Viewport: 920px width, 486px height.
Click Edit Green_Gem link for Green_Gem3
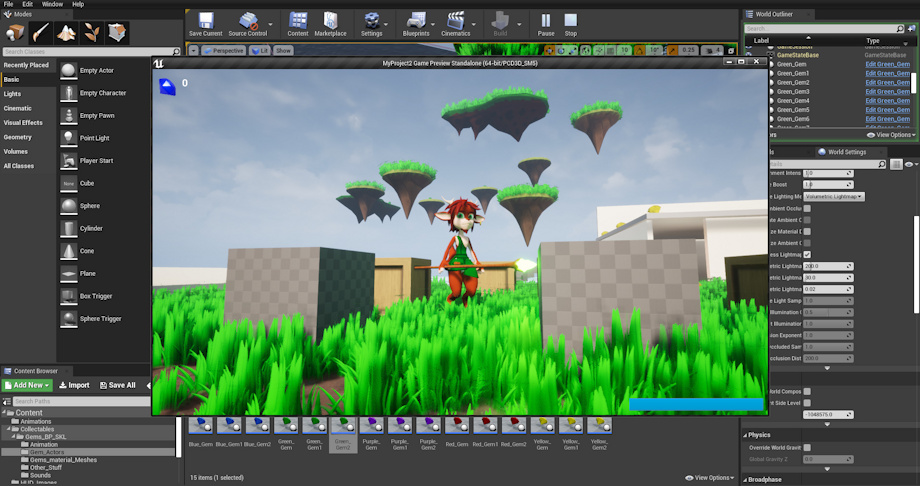[x=888, y=92]
